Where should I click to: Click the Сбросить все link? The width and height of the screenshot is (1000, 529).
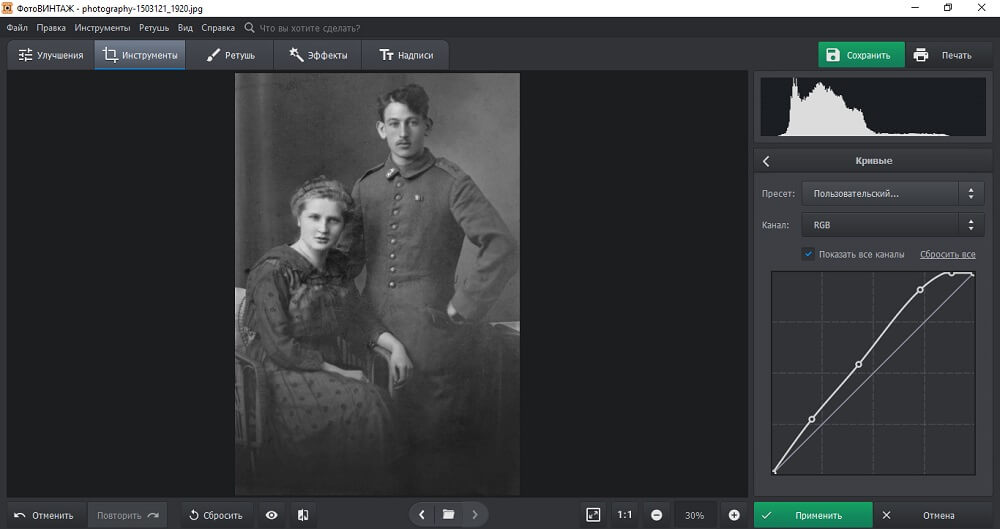pos(947,254)
